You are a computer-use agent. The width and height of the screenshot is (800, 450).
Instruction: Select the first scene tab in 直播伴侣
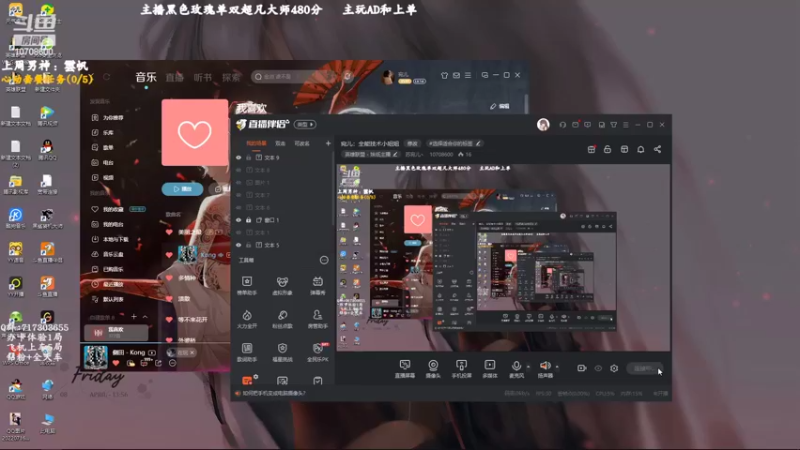pyautogui.click(x=257, y=143)
